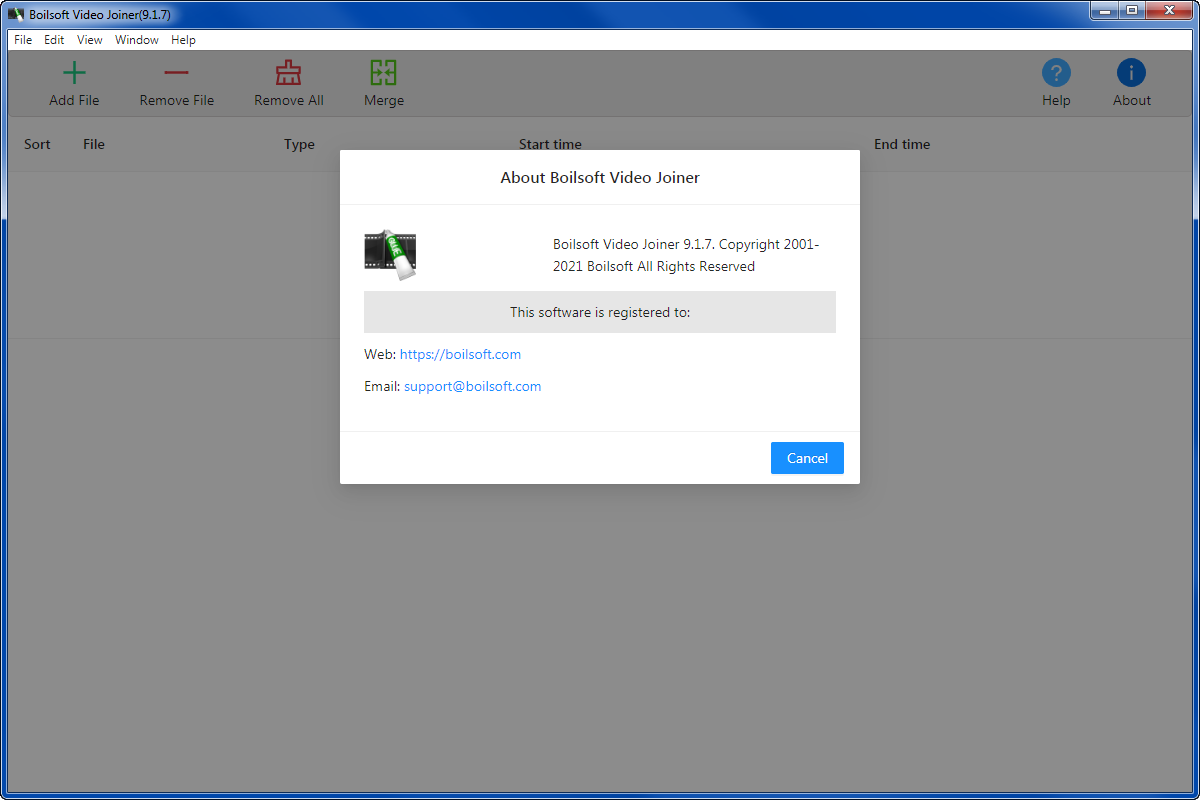Click the version and copyright text
Screen dimensions: 1200x800
[x=686, y=255]
